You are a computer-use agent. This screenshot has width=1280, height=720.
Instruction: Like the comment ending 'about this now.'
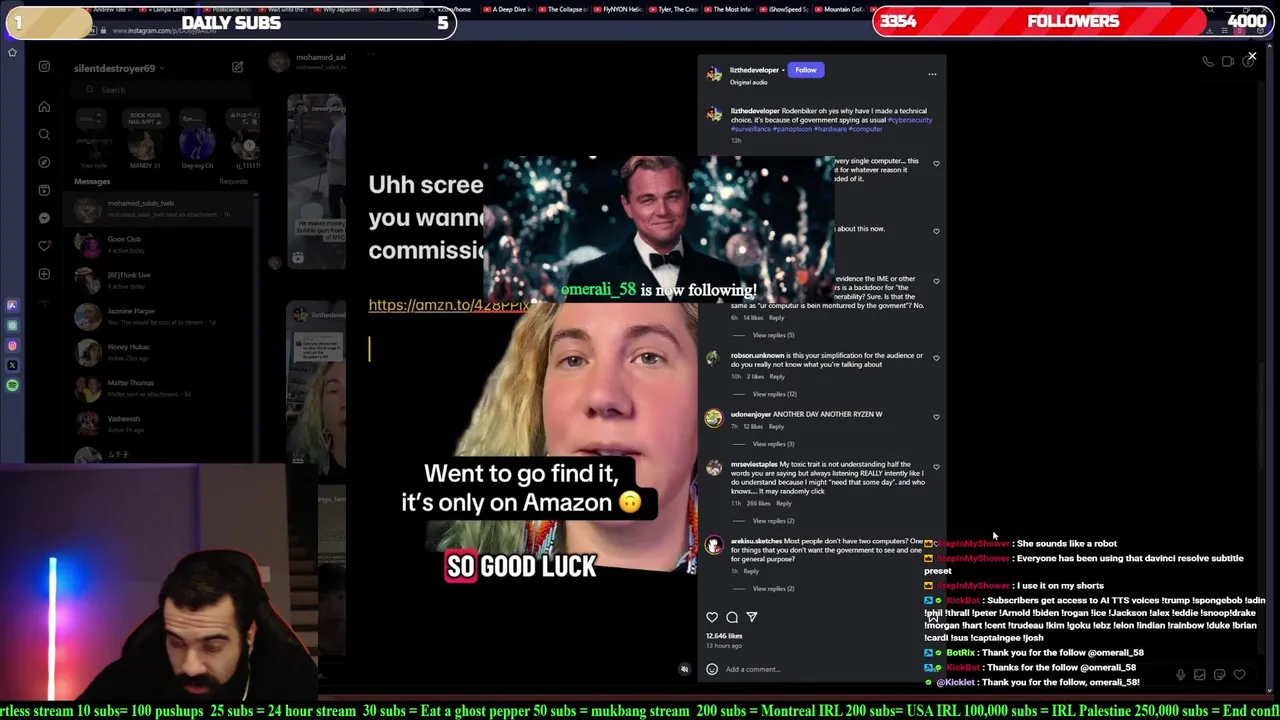tap(936, 231)
